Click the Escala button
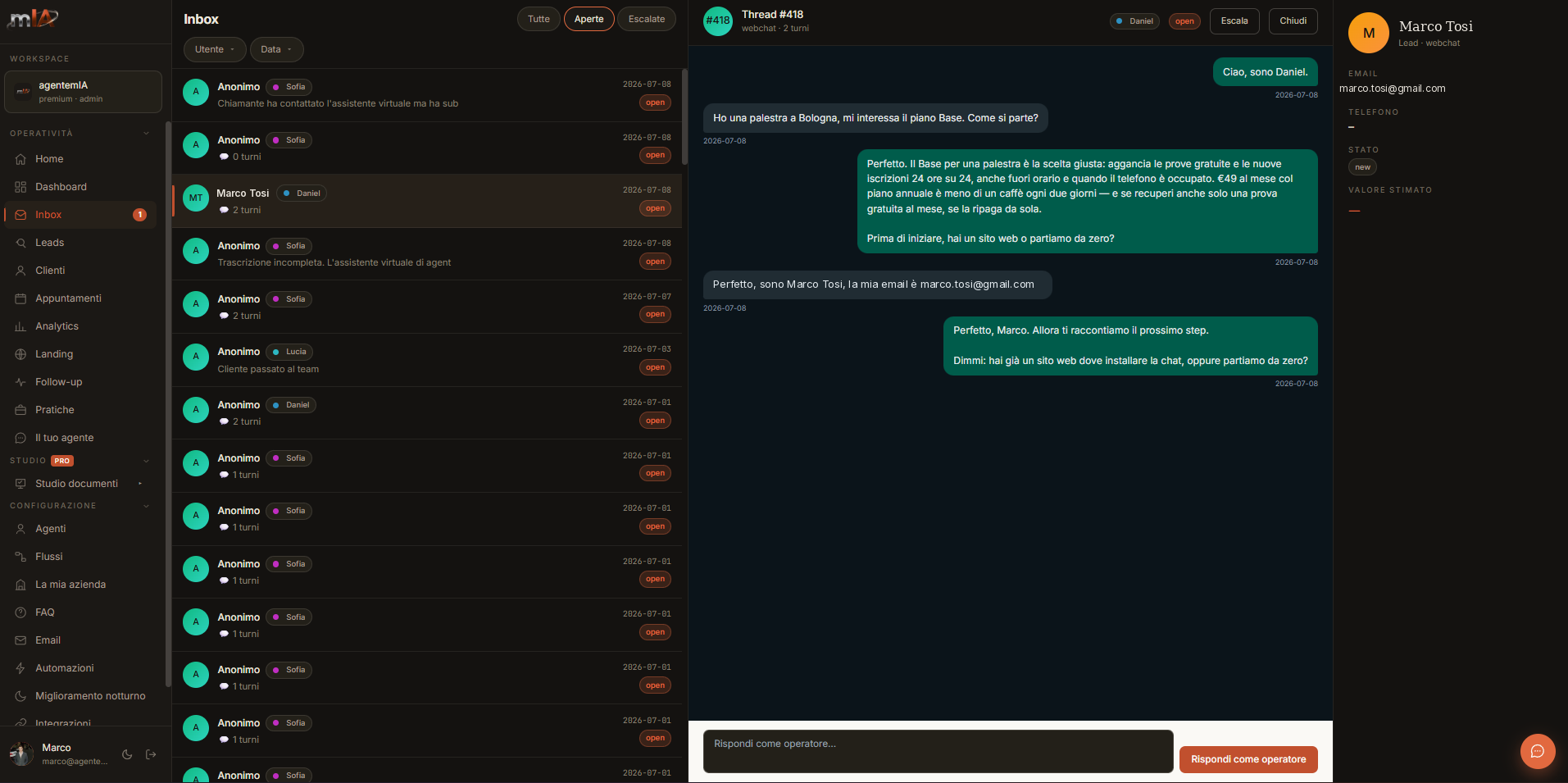Image resolution: width=1568 pixels, height=783 pixels. (1234, 21)
